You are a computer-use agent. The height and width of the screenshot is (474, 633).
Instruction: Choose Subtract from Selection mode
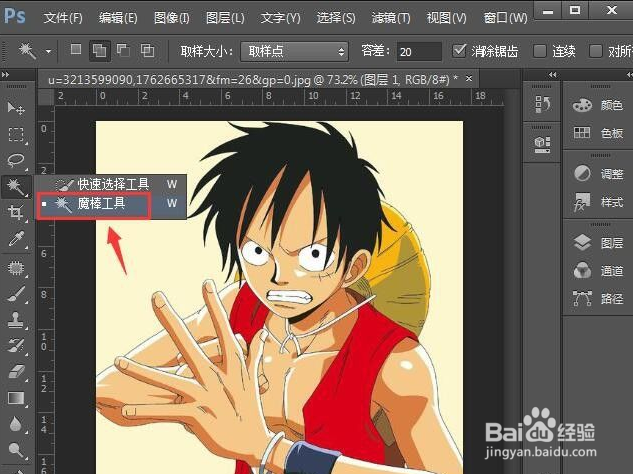coord(123,50)
